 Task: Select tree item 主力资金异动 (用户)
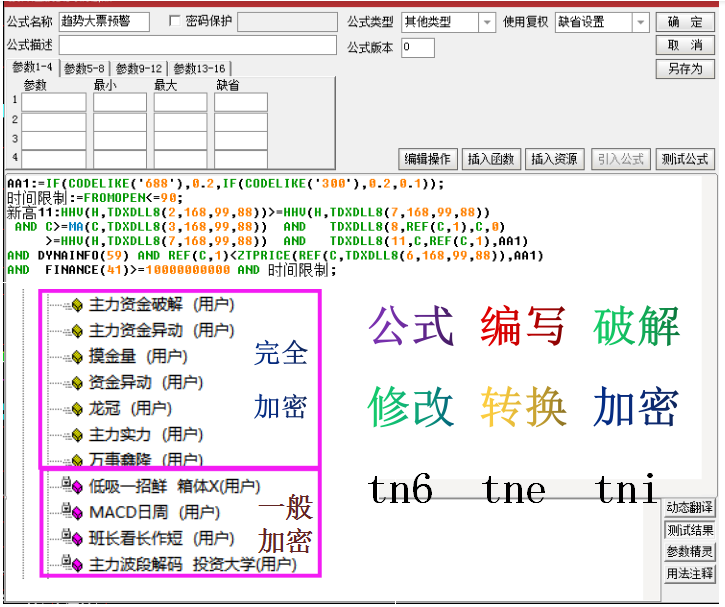pos(161,331)
